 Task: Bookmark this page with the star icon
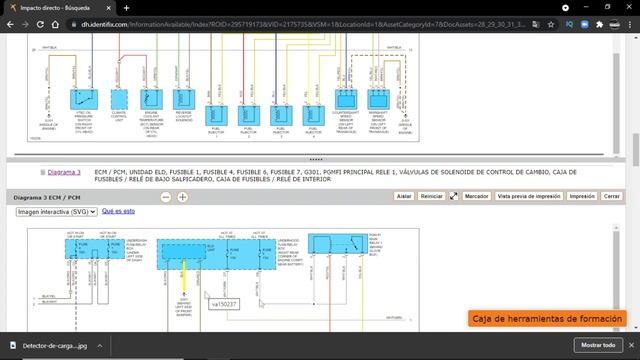tap(551, 24)
